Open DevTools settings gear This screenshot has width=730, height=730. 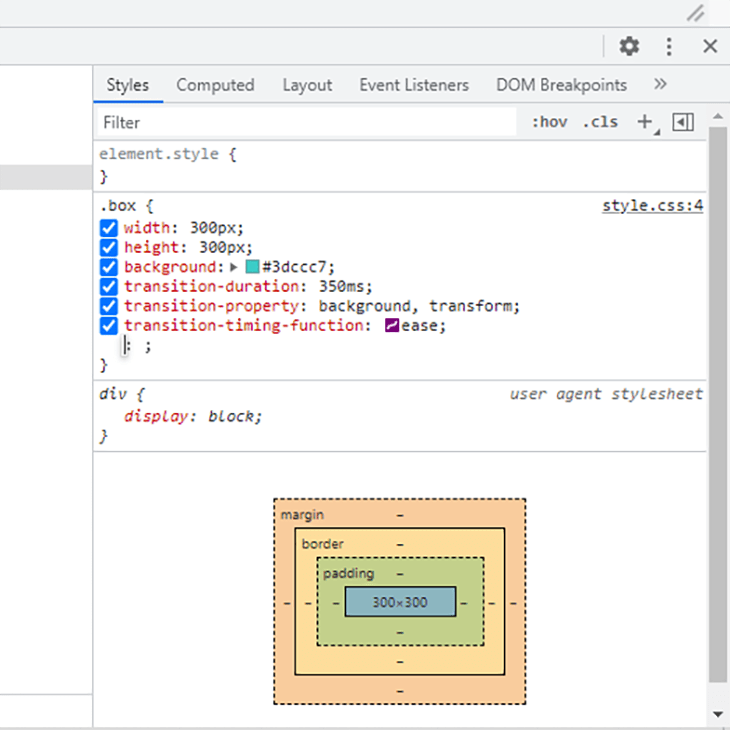coord(629,46)
